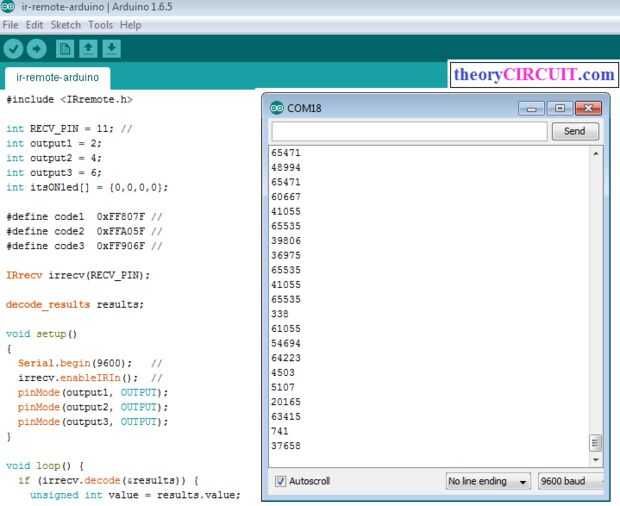
Task: Click the COM18 window title icon
Action: coord(277,108)
